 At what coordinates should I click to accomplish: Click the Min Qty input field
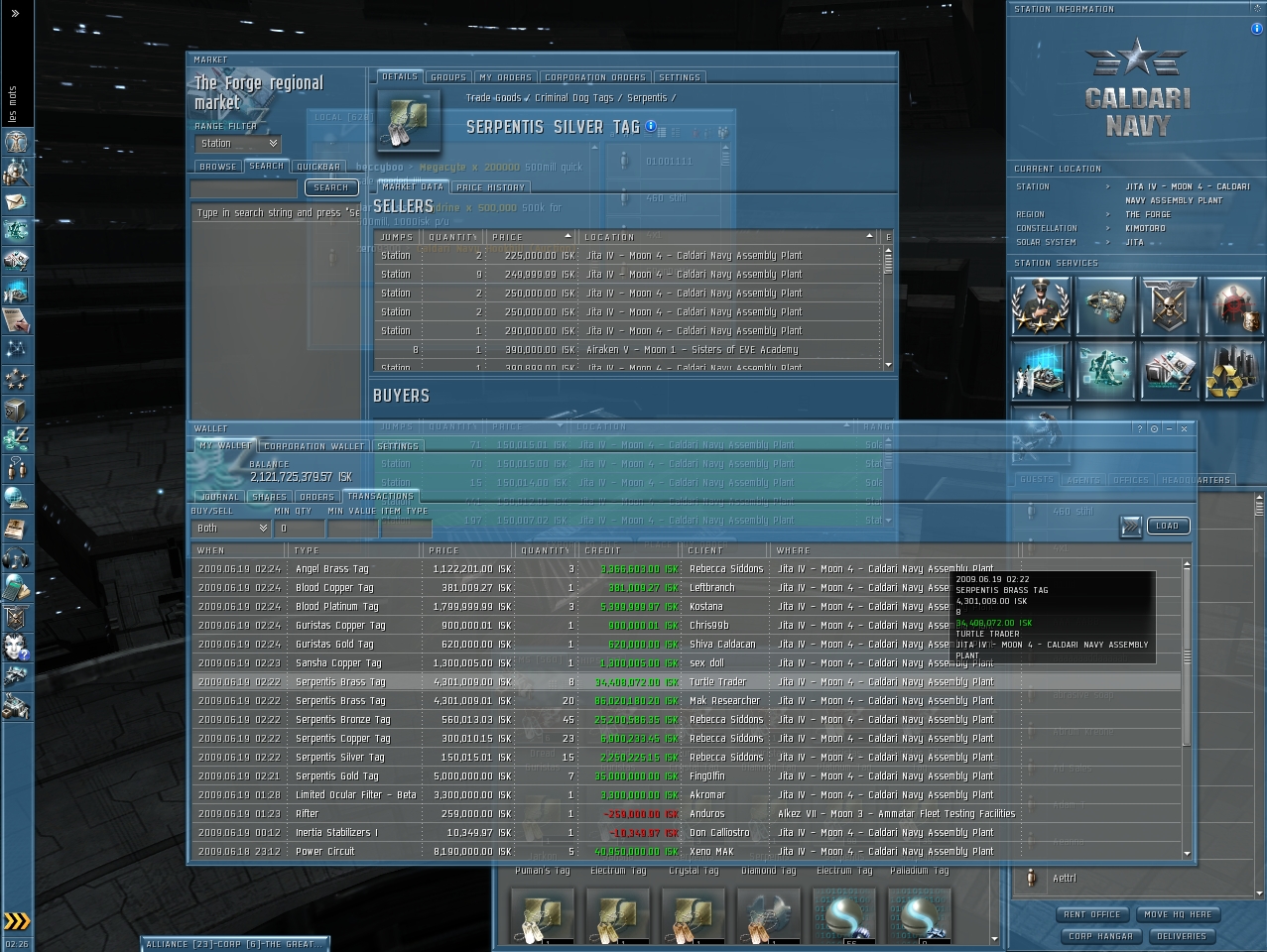click(x=298, y=529)
